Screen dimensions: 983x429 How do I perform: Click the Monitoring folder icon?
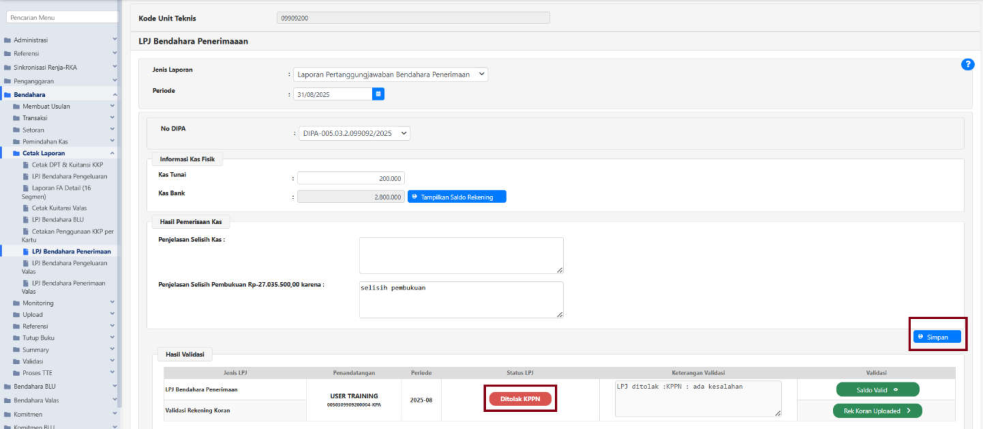click(16, 302)
